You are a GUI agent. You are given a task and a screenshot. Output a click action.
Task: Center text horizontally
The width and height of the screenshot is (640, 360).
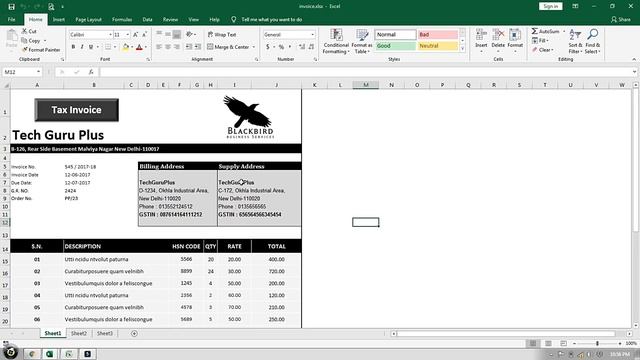[x=168, y=47]
